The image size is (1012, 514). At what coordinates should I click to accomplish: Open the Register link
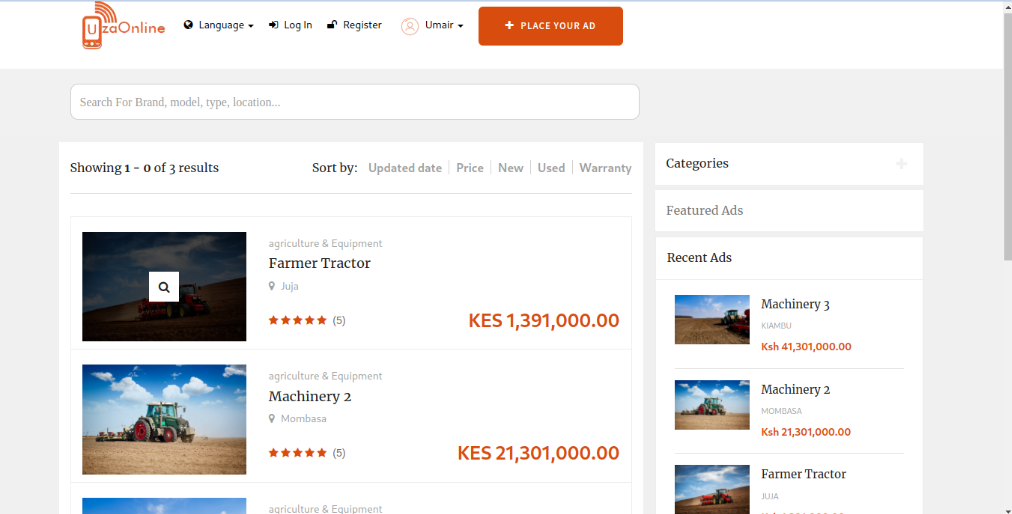click(354, 25)
